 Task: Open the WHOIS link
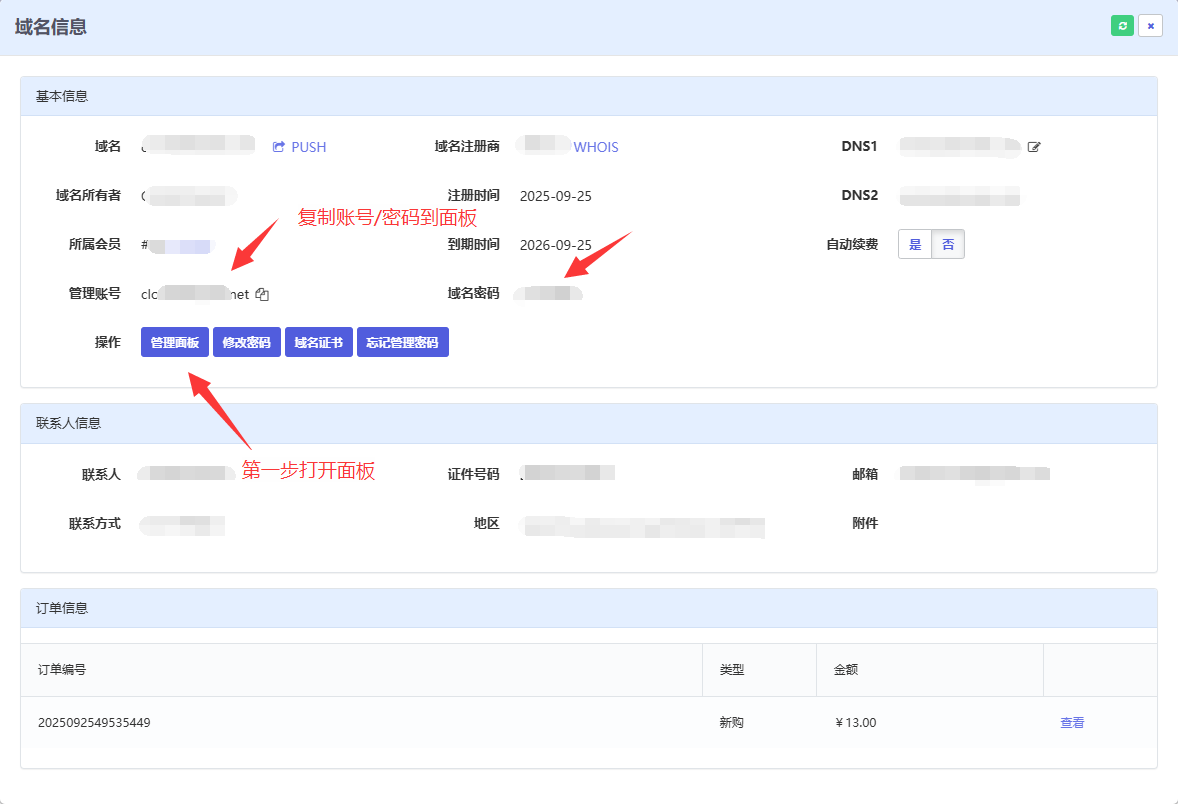point(596,147)
